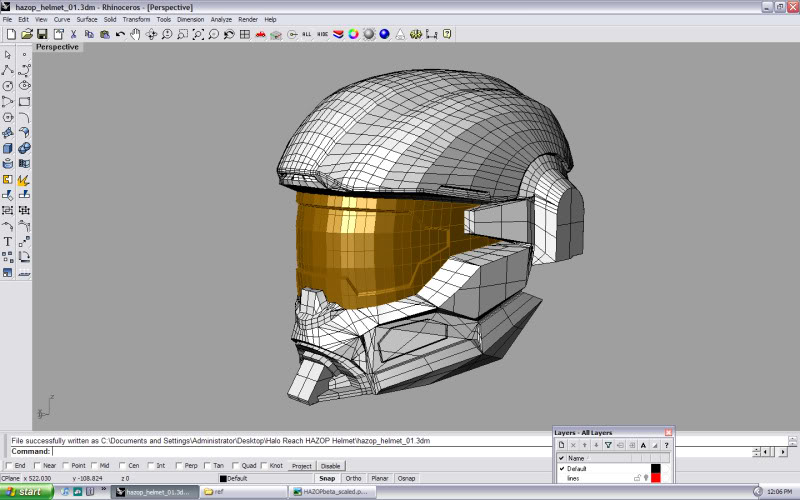800x500 pixels.
Task: Open the Transform menu
Action: click(136, 19)
